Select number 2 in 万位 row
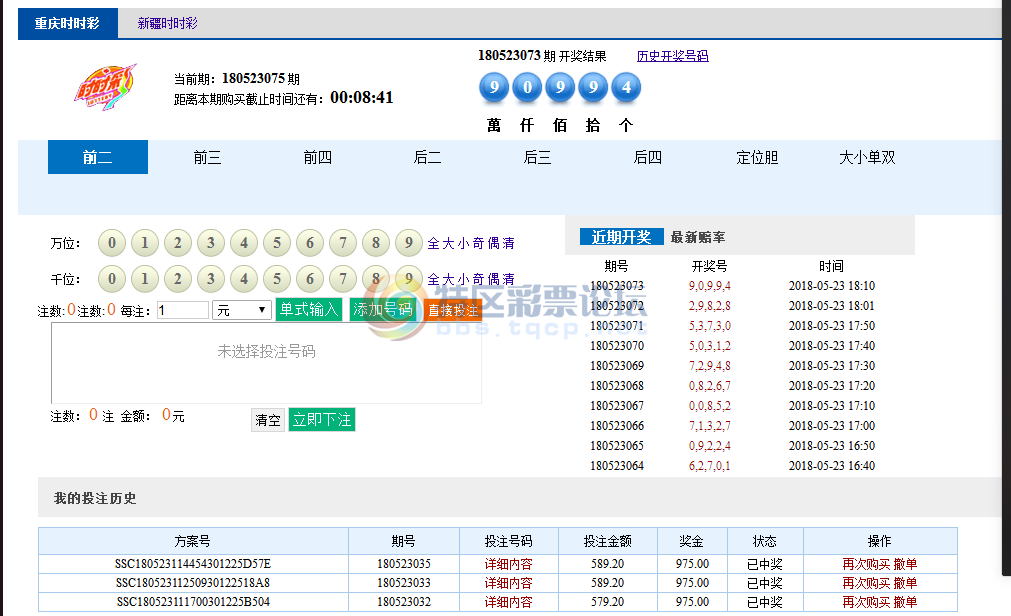Viewport: 1011px width, 616px height. (177, 243)
